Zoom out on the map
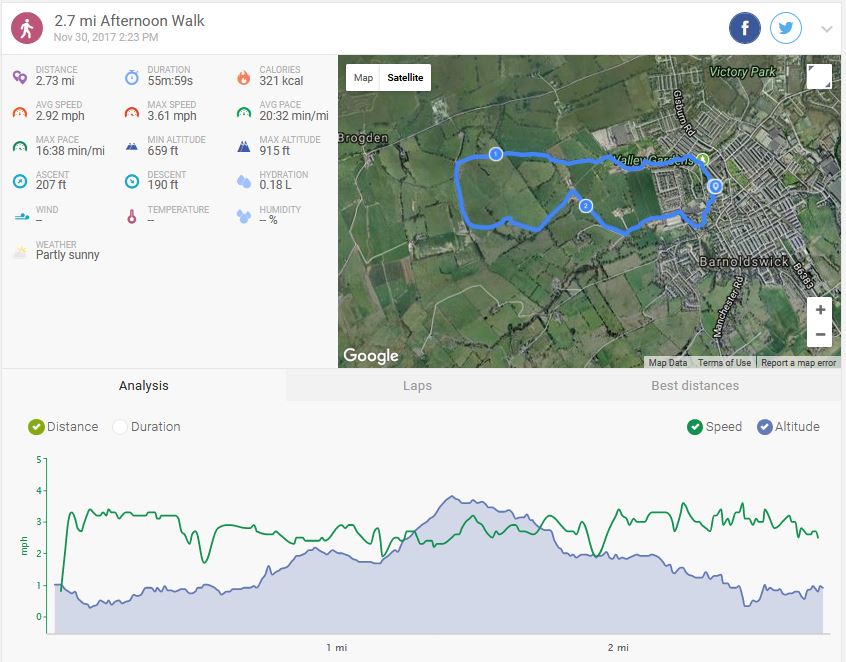The width and height of the screenshot is (846, 662). (x=820, y=335)
